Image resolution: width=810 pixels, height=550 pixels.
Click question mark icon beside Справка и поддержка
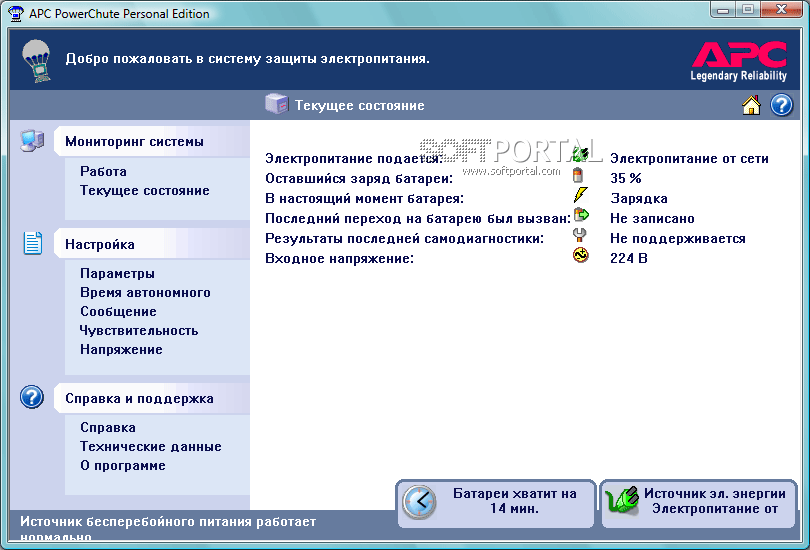coord(32,397)
